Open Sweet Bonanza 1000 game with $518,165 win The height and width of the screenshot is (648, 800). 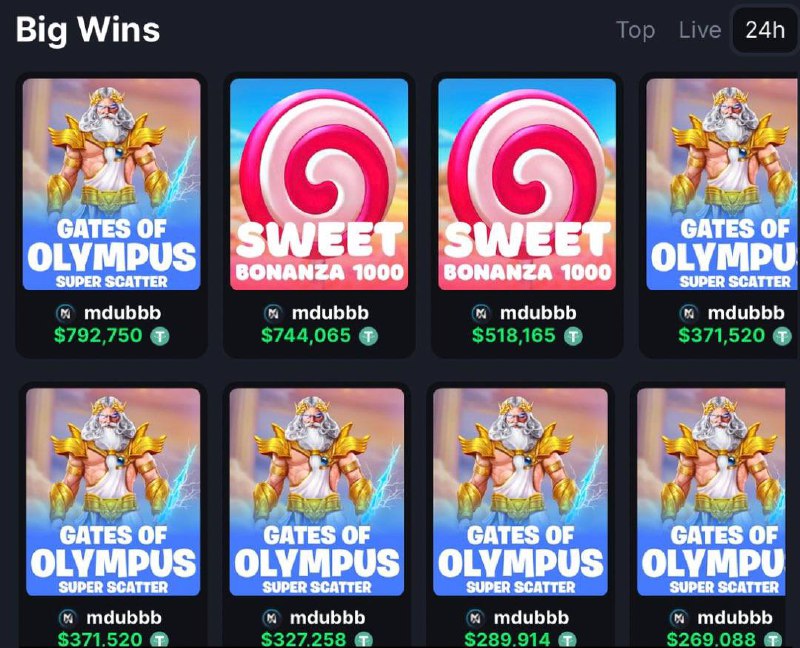click(x=527, y=184)
